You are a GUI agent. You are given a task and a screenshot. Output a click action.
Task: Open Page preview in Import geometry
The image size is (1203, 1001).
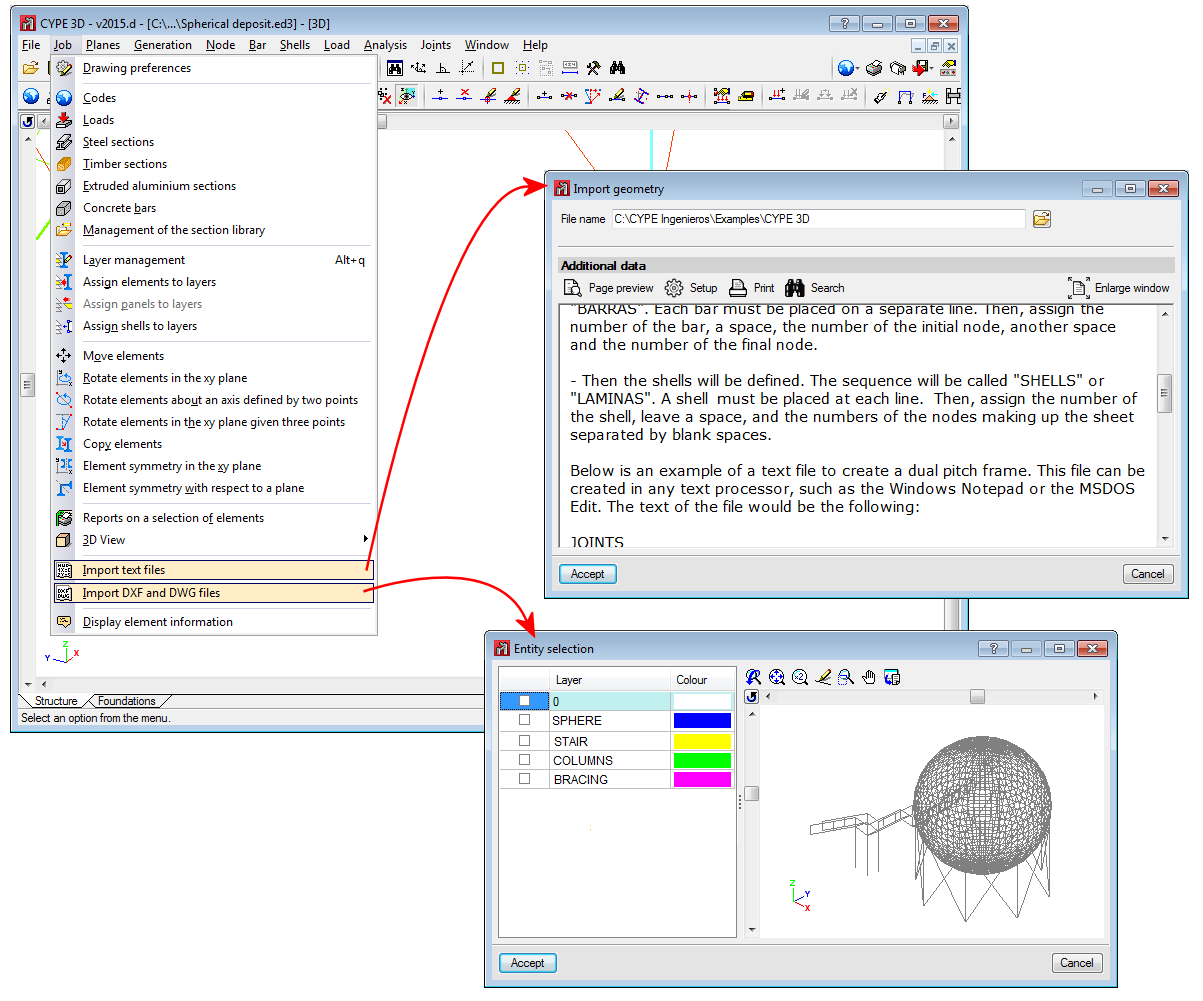click(608, 288)
